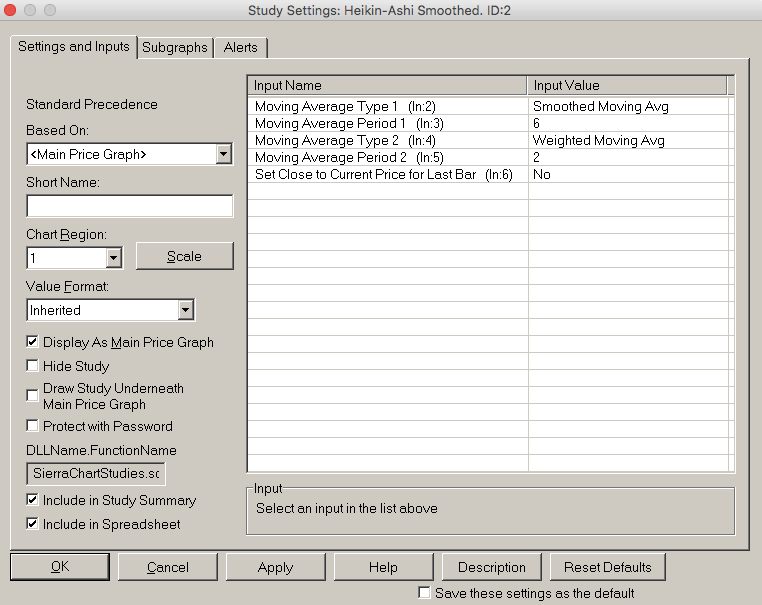This screenshot has height=605, width=762.
Task: Select the Moving Average Type 1 input row
Action: (x=386, y=106)
